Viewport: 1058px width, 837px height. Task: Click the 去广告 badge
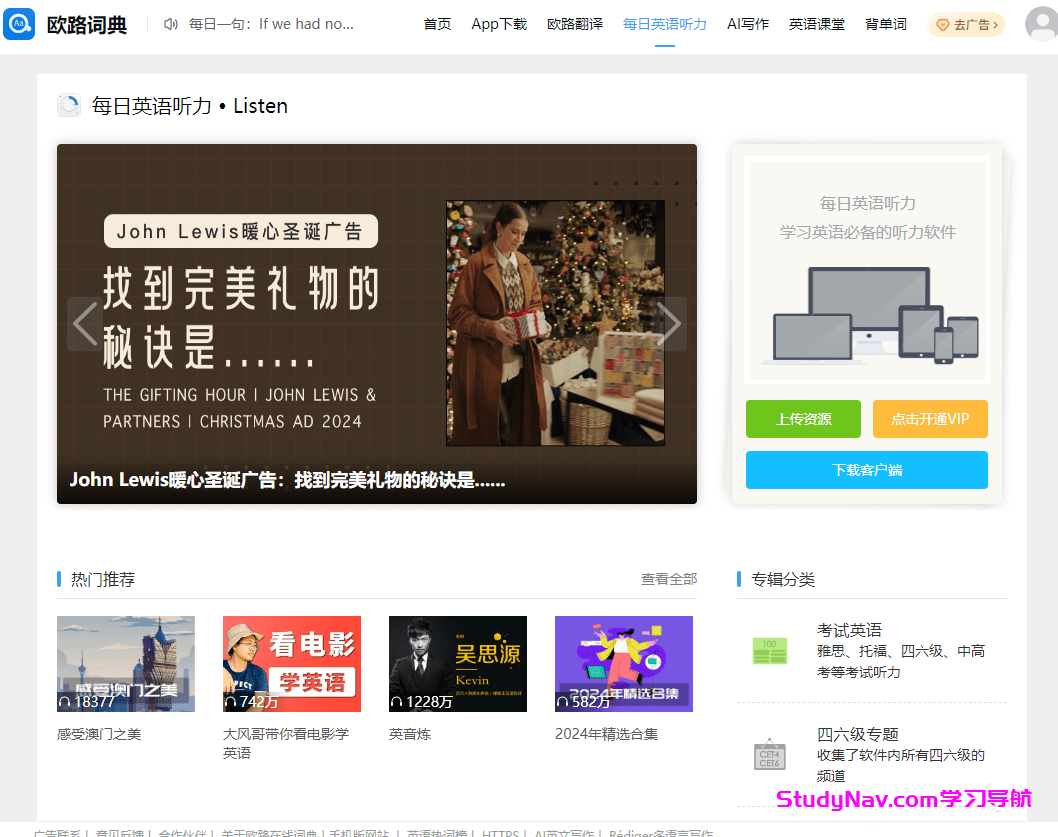(x=964, y=24)
